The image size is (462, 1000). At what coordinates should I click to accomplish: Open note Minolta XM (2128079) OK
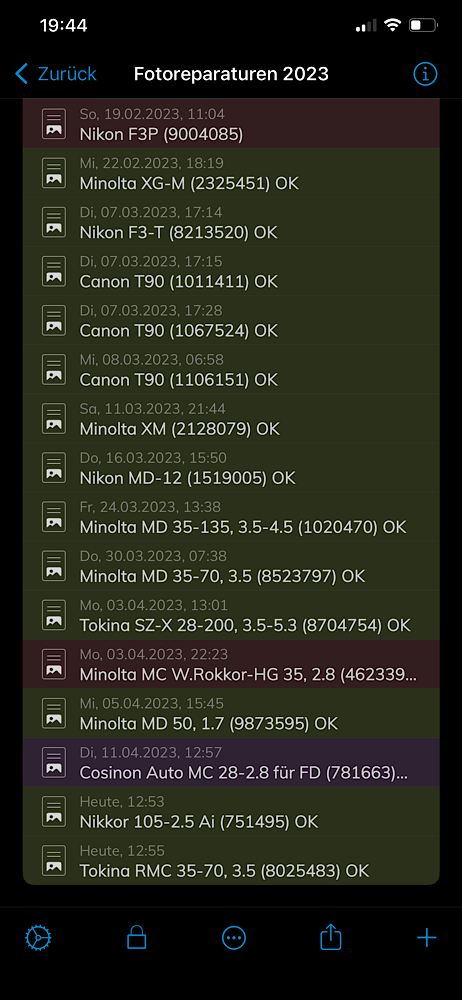coord(231,418)
